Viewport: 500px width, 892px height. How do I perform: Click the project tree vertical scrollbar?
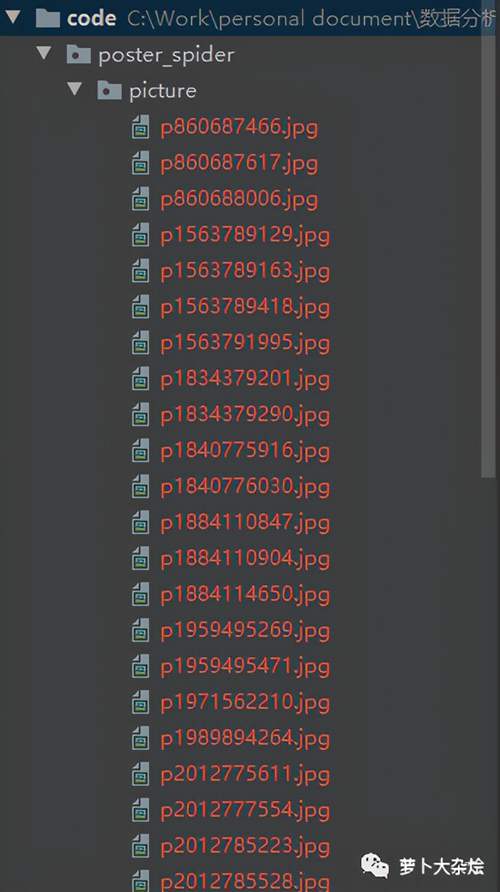[489, 239]
